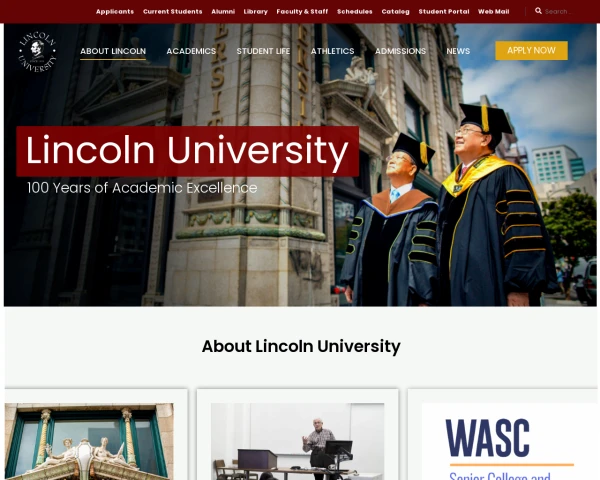This screenshot has width=600, height=480.
Task: Open the WASC accreditation logo card
Action: [509, 441]
